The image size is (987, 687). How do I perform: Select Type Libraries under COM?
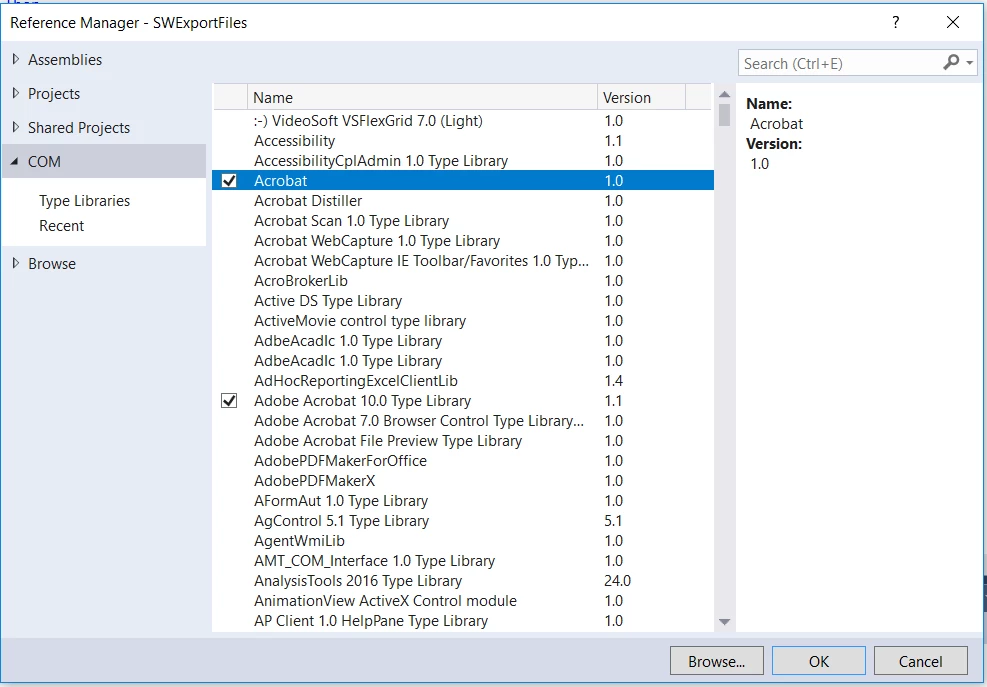(84, 200)
